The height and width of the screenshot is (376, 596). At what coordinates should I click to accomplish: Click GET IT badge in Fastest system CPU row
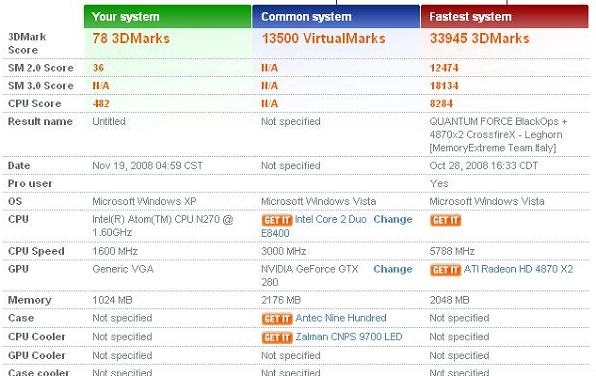click(x=445, y=220)
